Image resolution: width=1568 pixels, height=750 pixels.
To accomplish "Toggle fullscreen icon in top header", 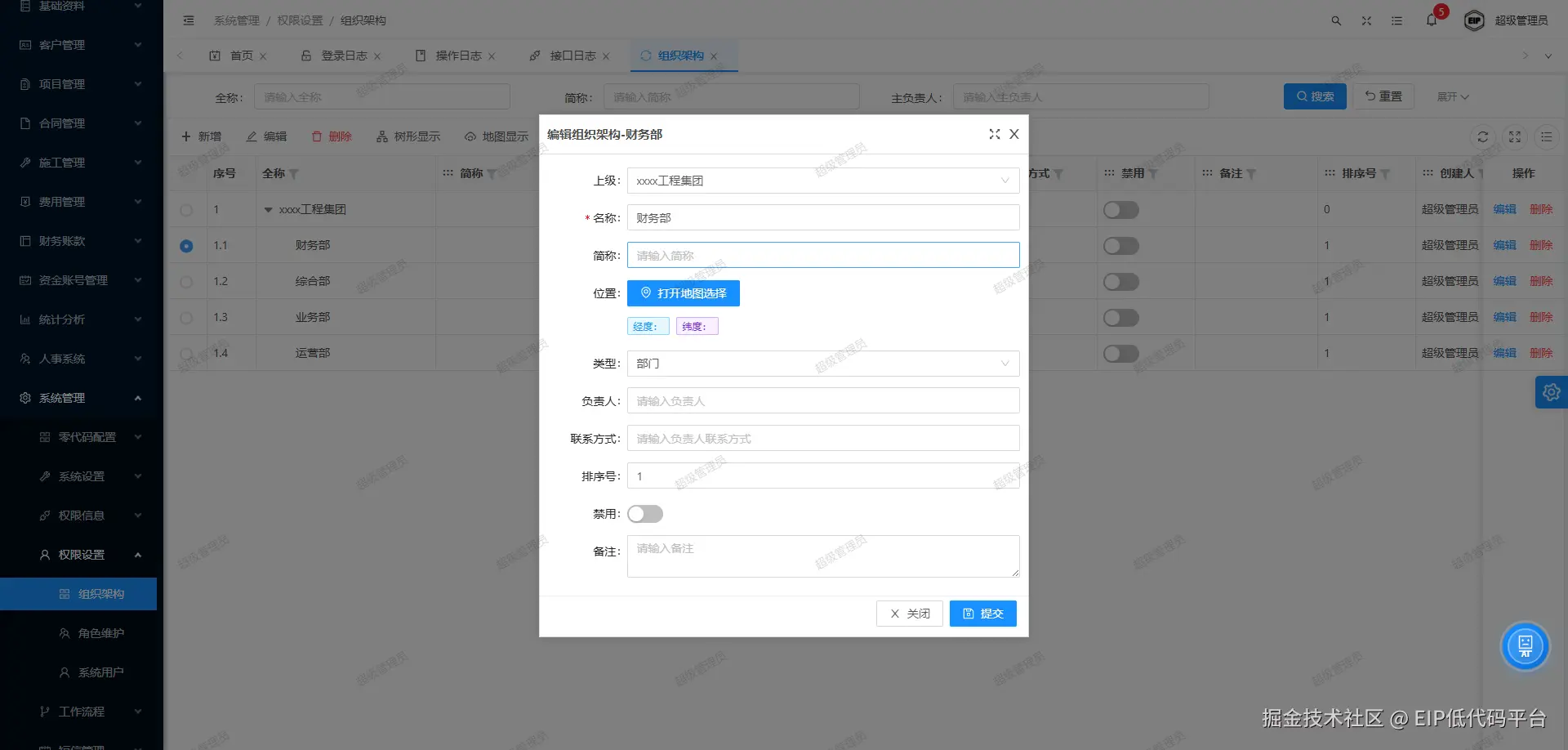I will 1366,20.
